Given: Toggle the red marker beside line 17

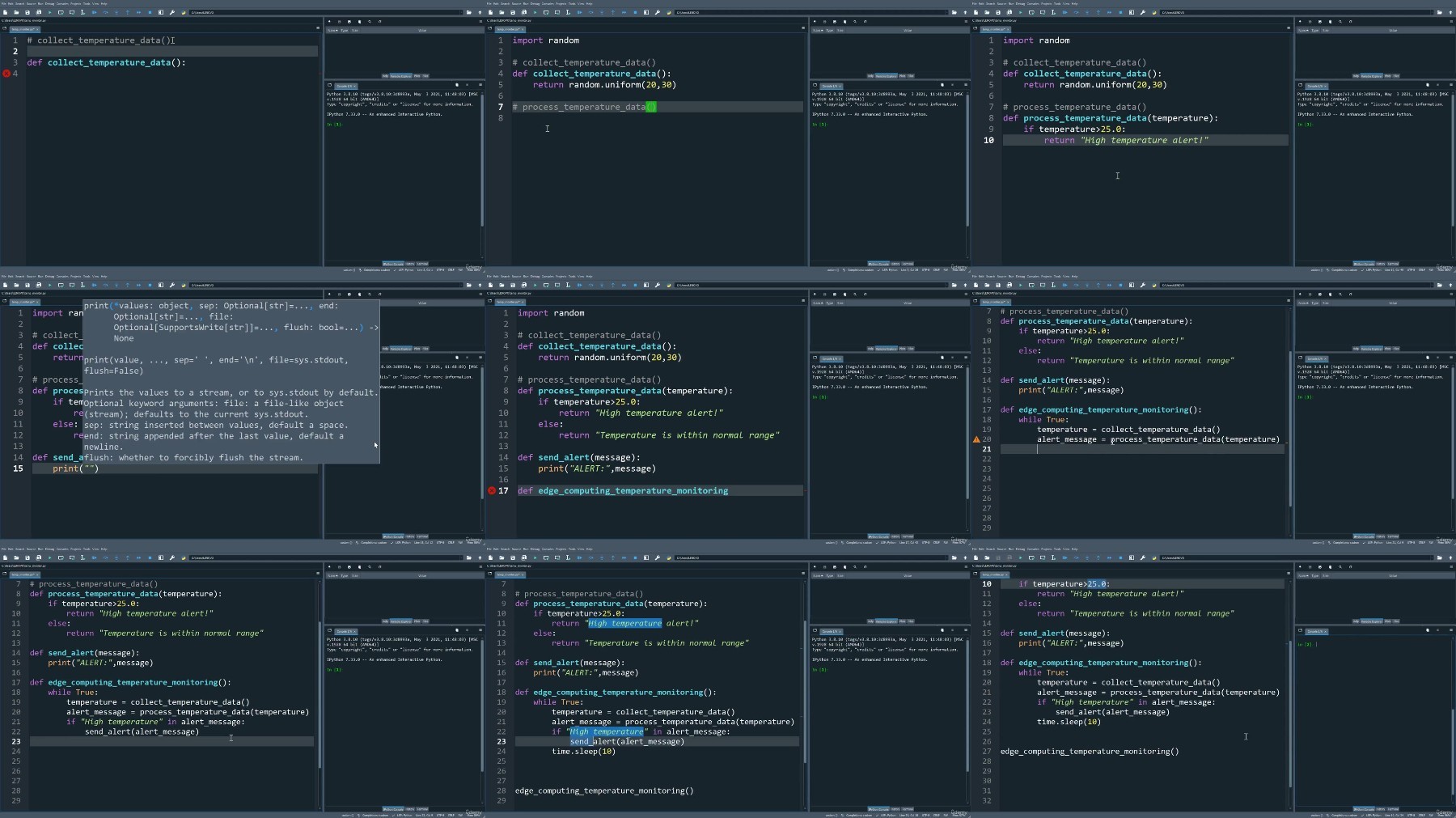Looking at the screenshot, I should pyautogui.click(x=492, y=491).
